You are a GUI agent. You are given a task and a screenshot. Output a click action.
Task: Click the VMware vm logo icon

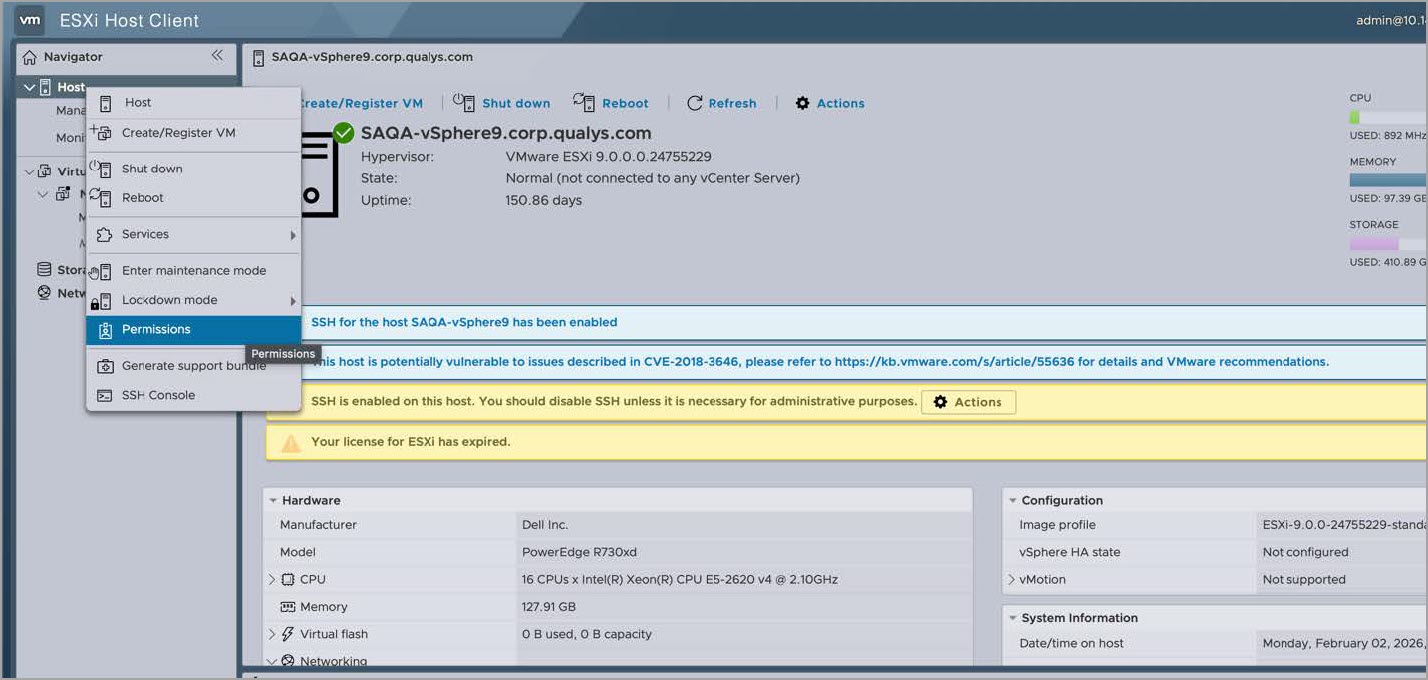(x=30, y=20)
